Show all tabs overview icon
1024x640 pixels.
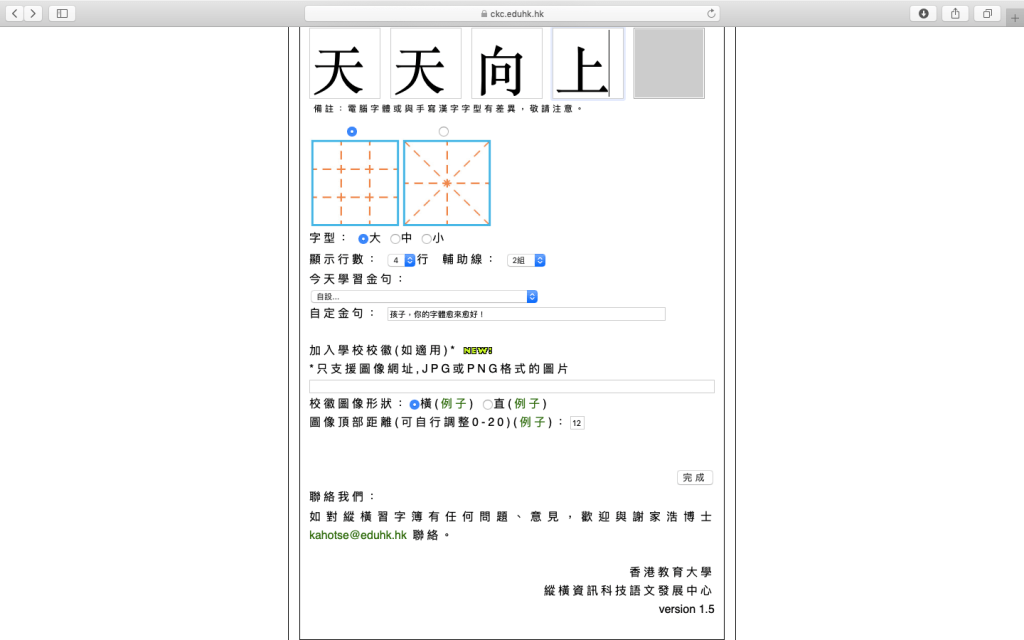coord(987,13)
